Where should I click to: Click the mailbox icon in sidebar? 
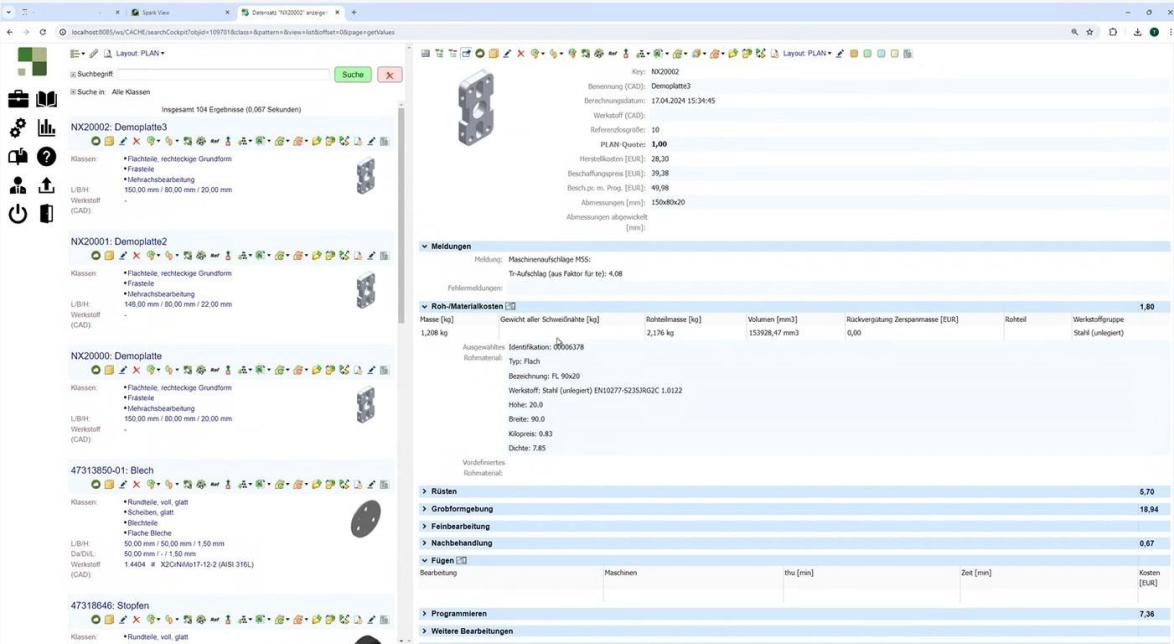[x=18, y=157]
